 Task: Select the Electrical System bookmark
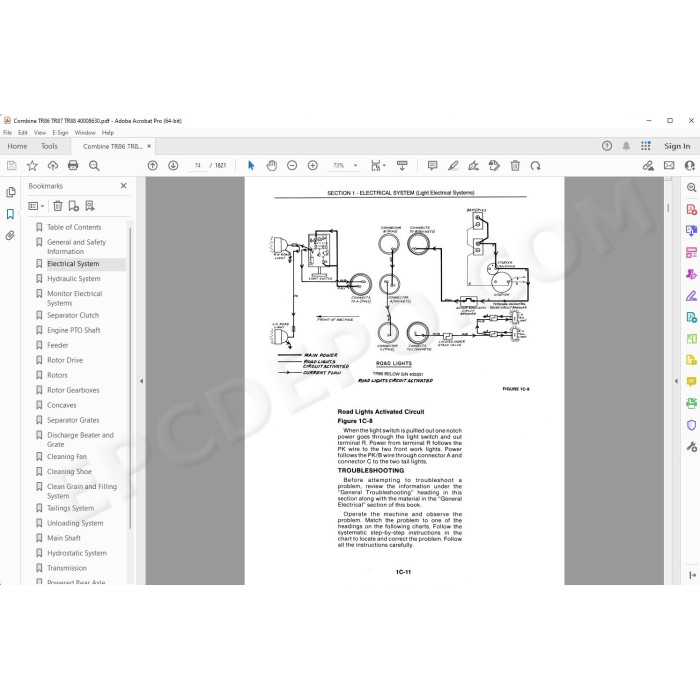pyautogui.click(x=73, y=264)
